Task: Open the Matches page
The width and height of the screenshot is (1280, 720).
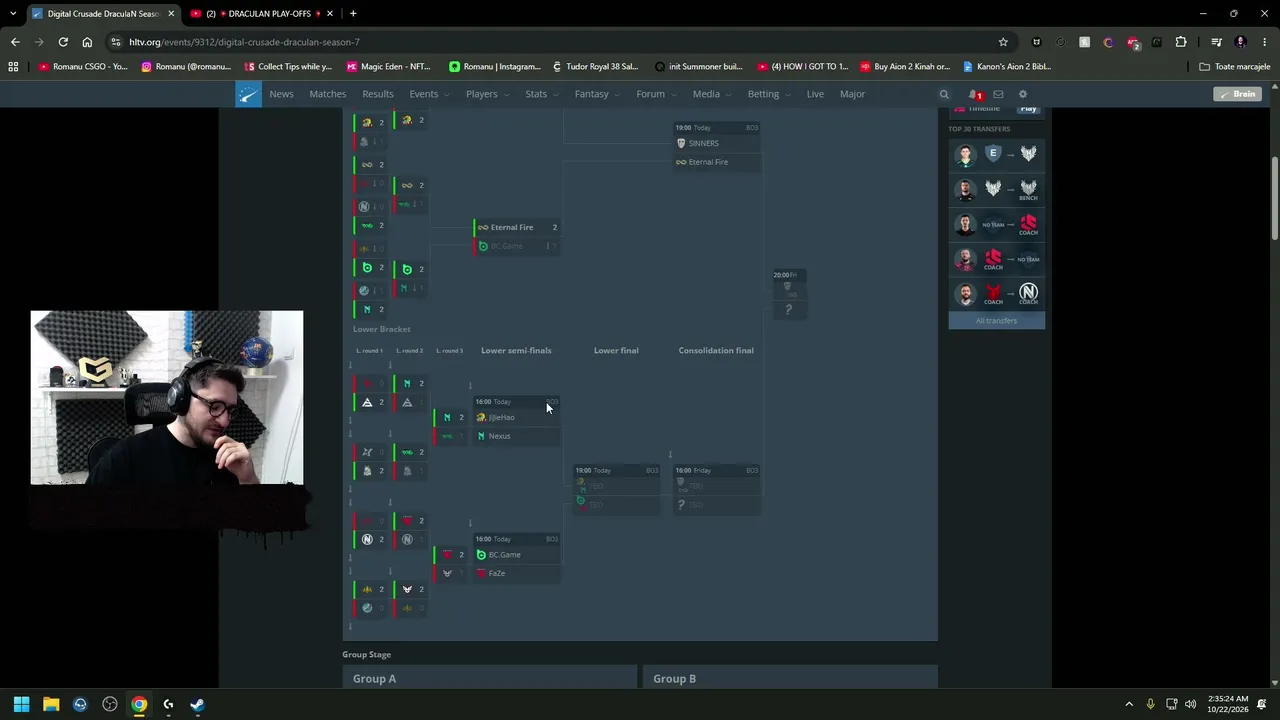Action: pyautogui.click(x=327, y=94)
